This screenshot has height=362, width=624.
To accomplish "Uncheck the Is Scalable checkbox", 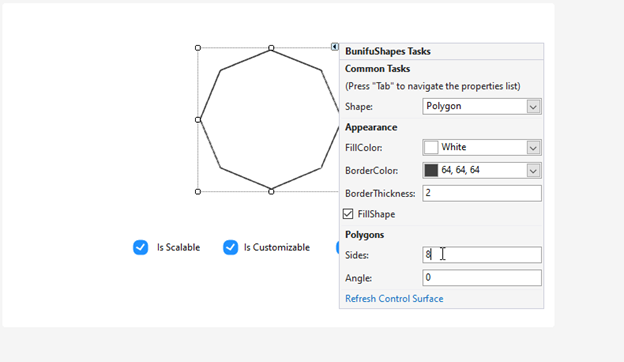I will click(140, 247).
